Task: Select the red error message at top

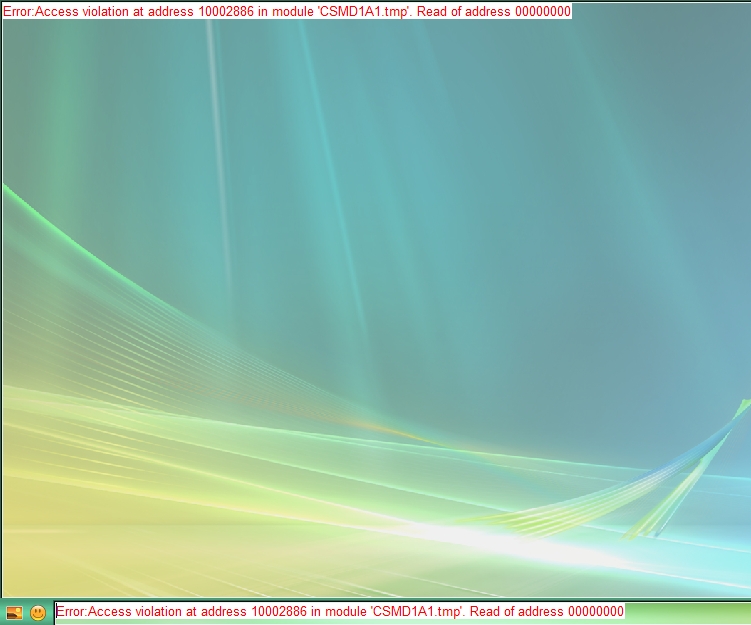Action: (x=287, y=11)
